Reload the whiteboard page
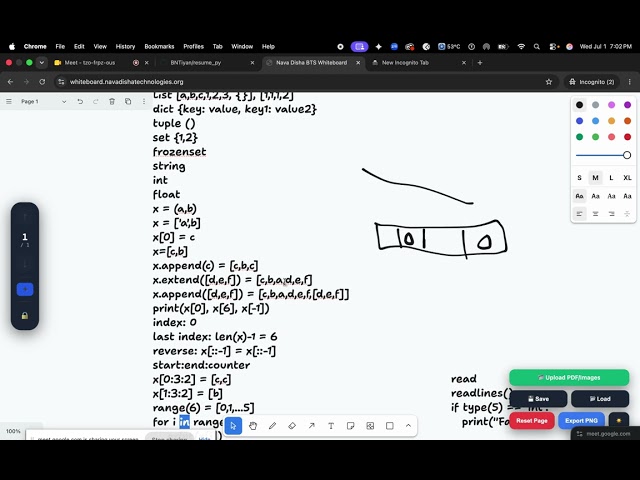Viewport: 640px width, 480px height. (42, 82)
